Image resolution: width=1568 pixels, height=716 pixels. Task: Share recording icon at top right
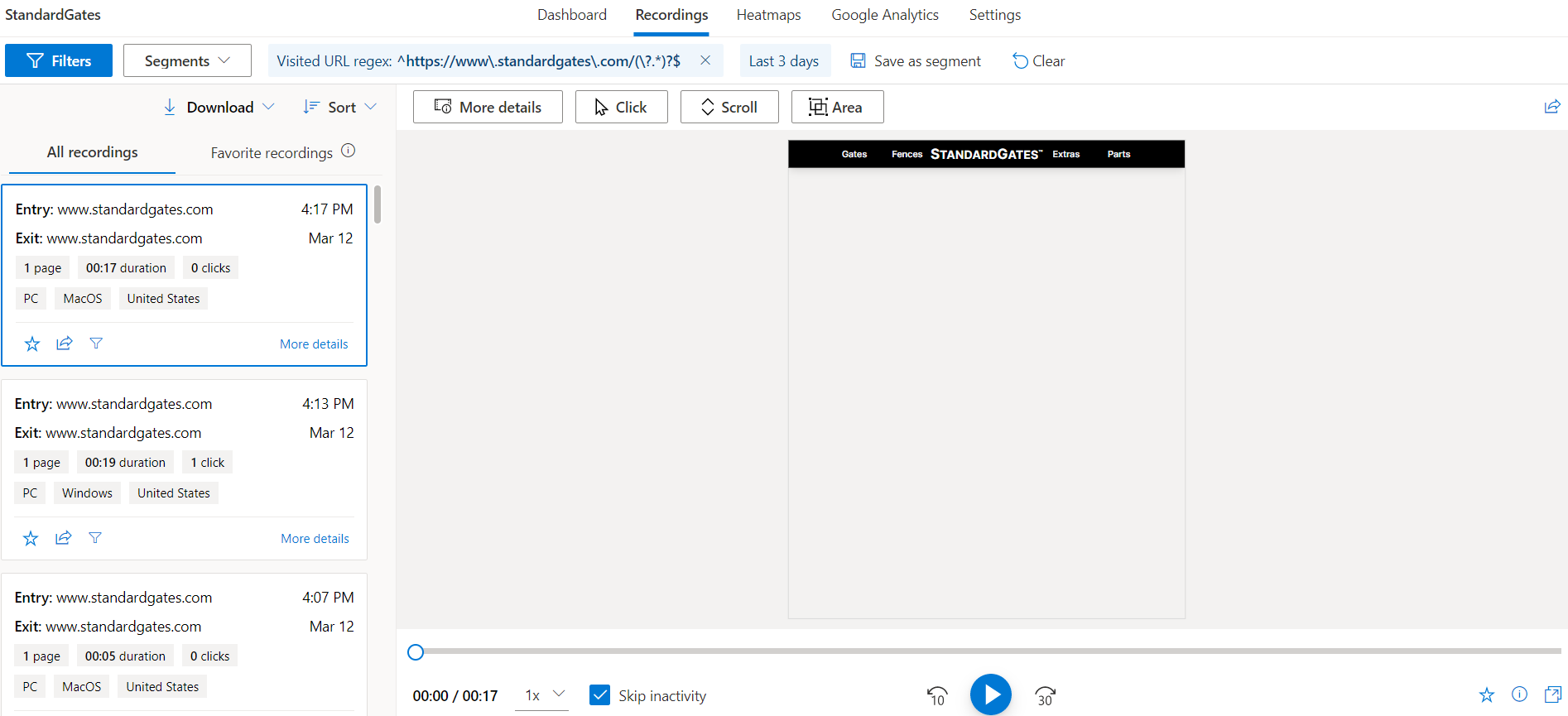(1552, 107)
